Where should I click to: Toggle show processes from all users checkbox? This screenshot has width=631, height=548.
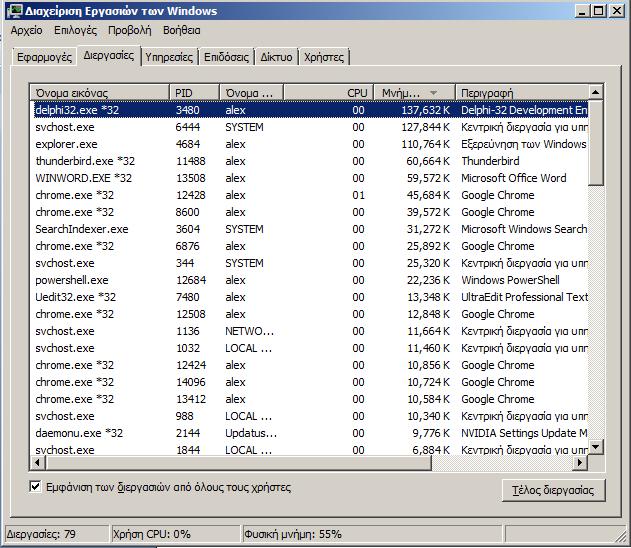[x=35, y=487]
